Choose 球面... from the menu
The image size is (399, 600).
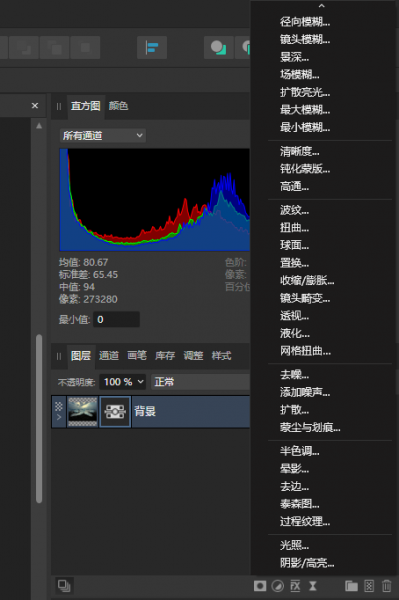(x=294, y=245)
